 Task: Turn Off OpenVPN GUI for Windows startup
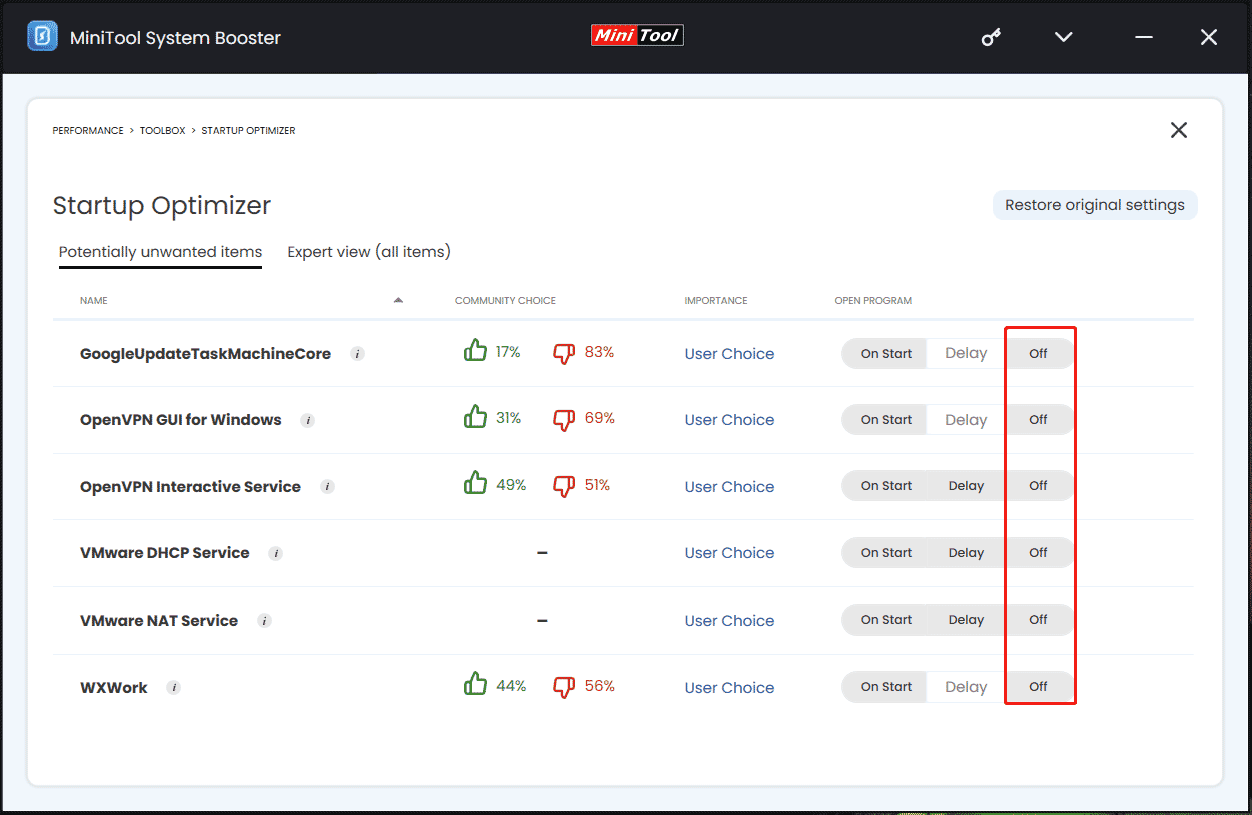coord(1039,420)
